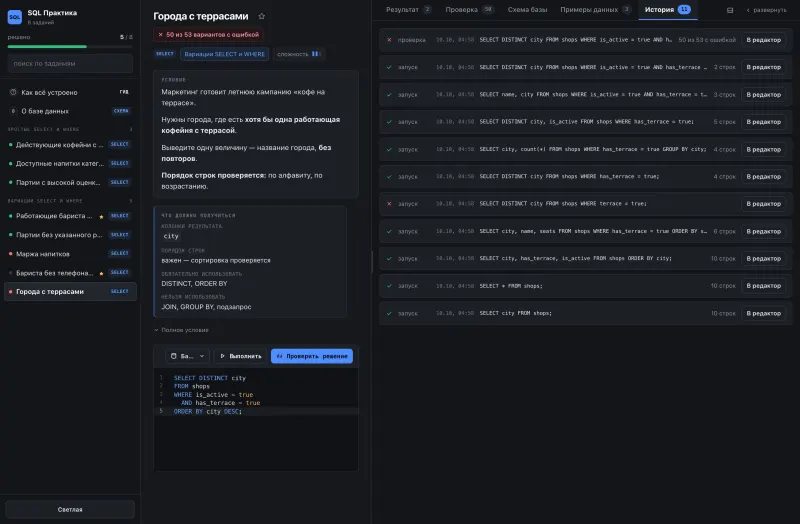Send the ORDER BY city history query В редактор
The height and width of the screenshot is (524, 800).
763,259
